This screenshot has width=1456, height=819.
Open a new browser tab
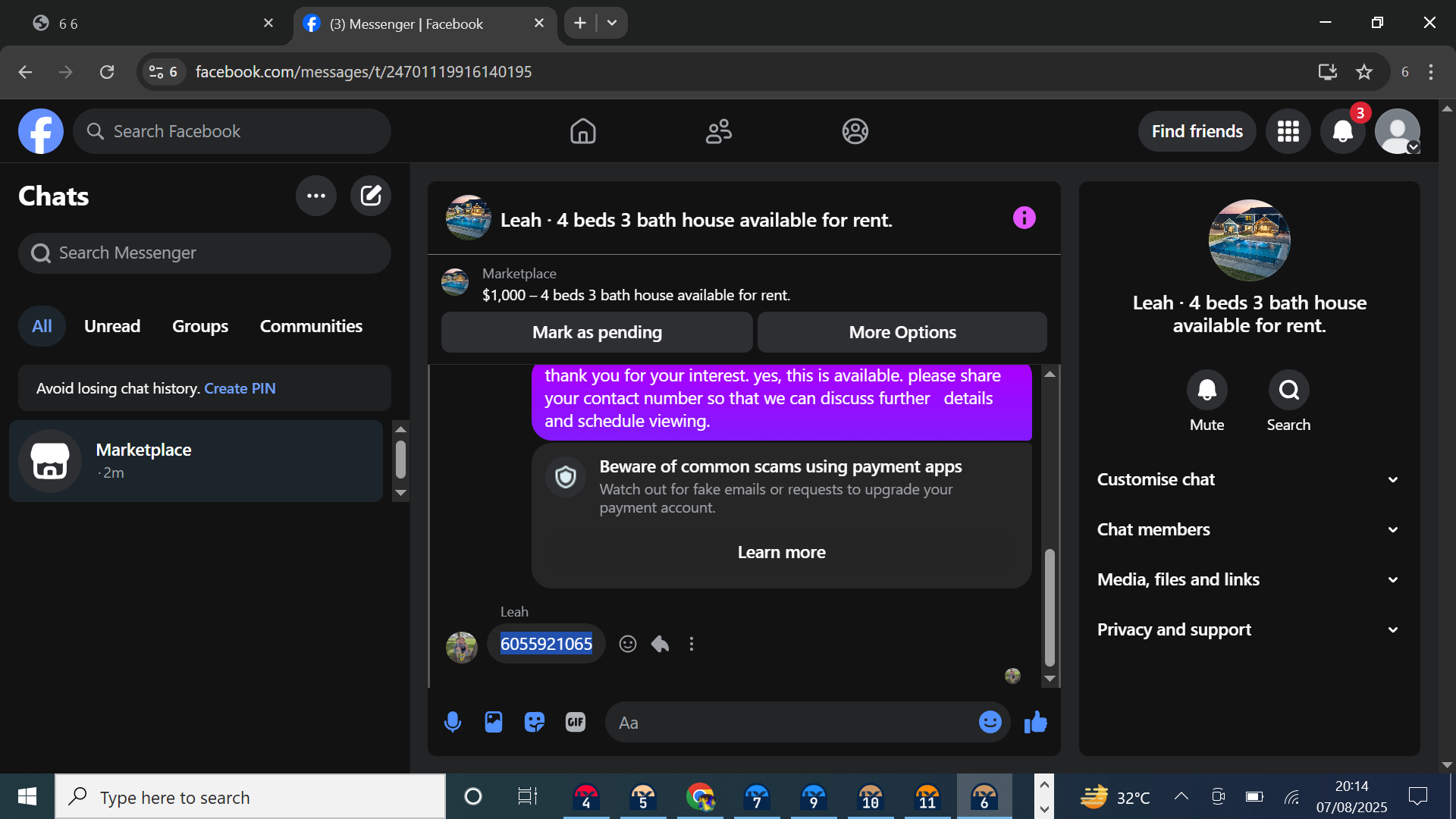click(x=580, y=23)
